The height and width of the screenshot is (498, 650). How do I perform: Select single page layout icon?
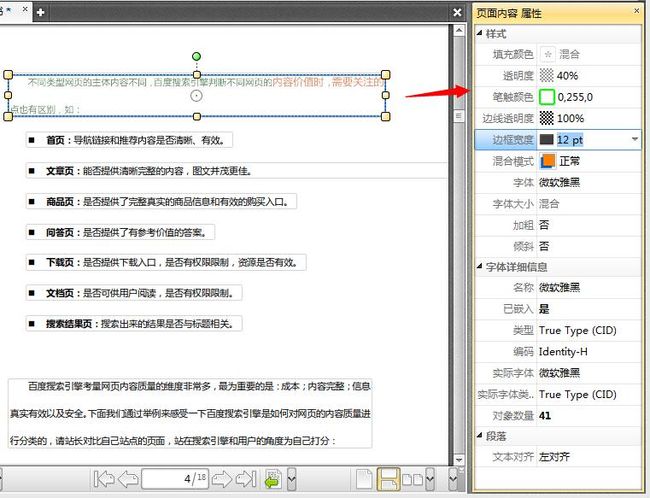(x=364, y=479)
